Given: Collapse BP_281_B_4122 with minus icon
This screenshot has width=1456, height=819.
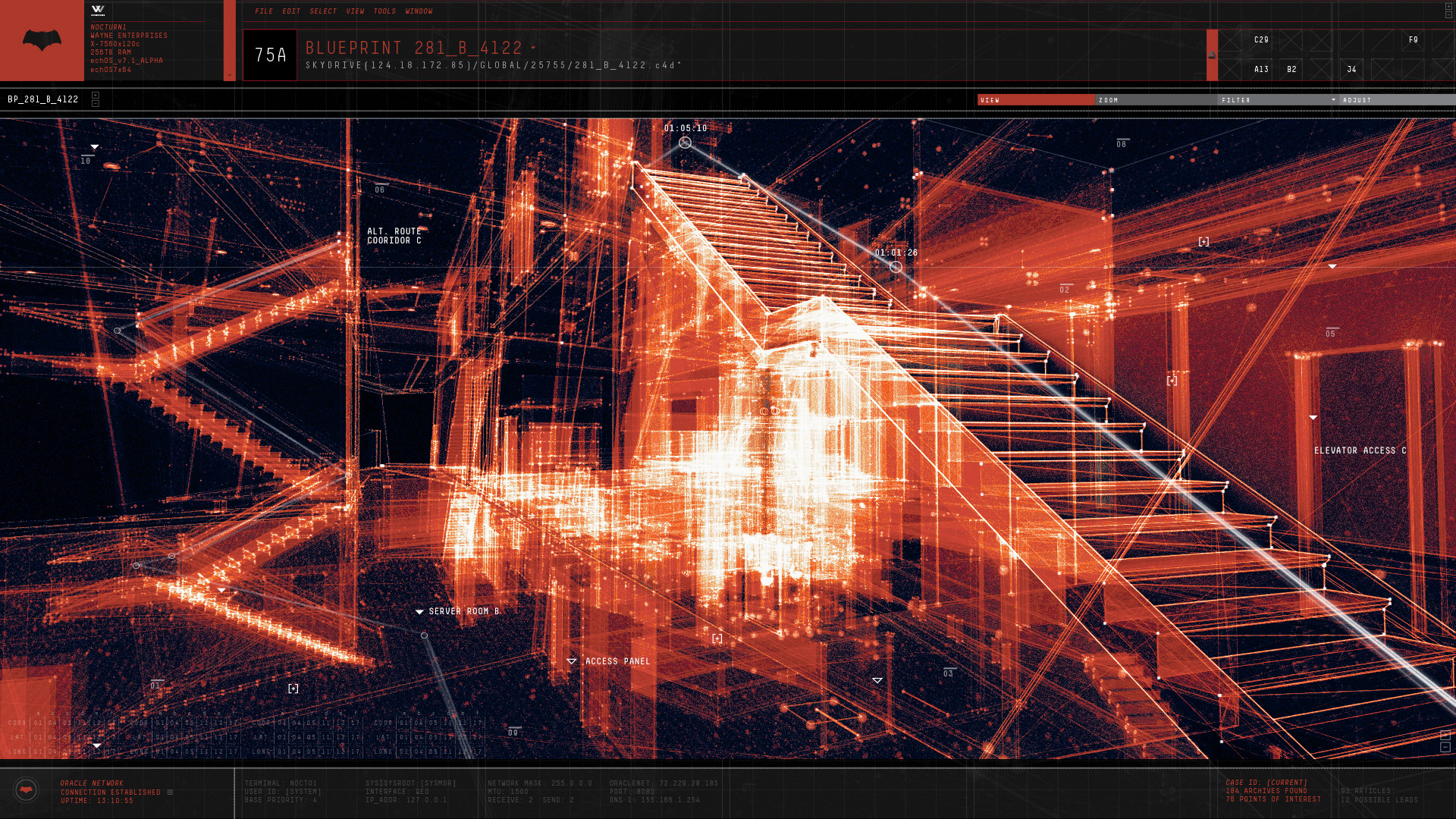Looking at the screenshot, I should 96,103.
